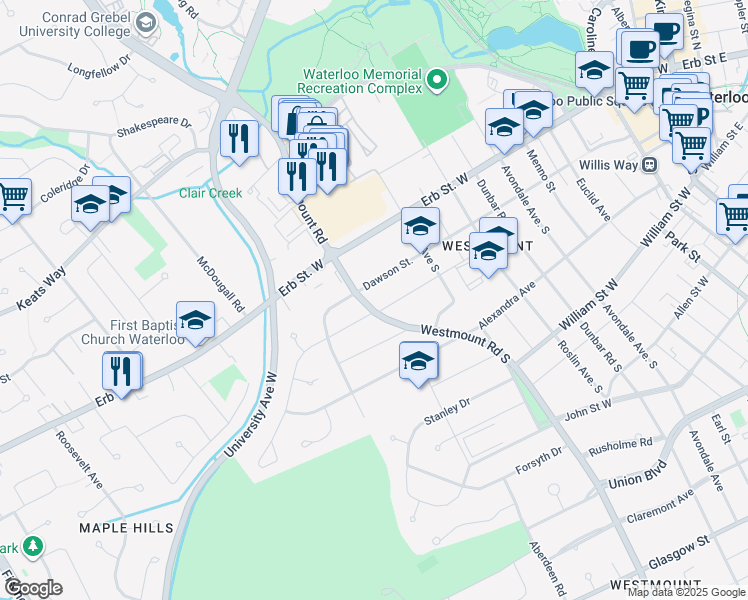The width and height of the screenshot is (748, 600).
Task: Select the front restaurant marker beside Westmount Rd
Action: coord(297,178)
